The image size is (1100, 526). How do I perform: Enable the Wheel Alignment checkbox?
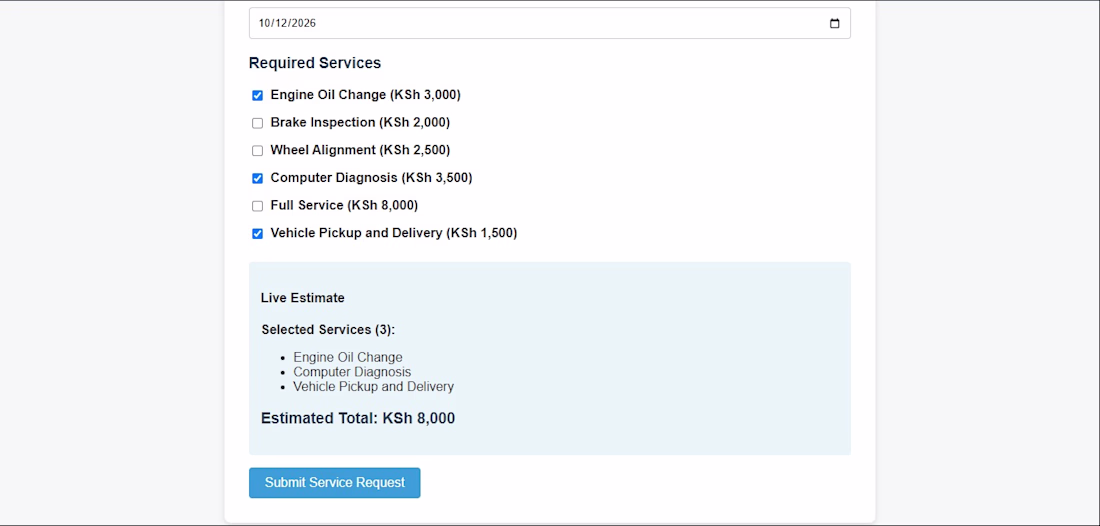tap(257, 151)
